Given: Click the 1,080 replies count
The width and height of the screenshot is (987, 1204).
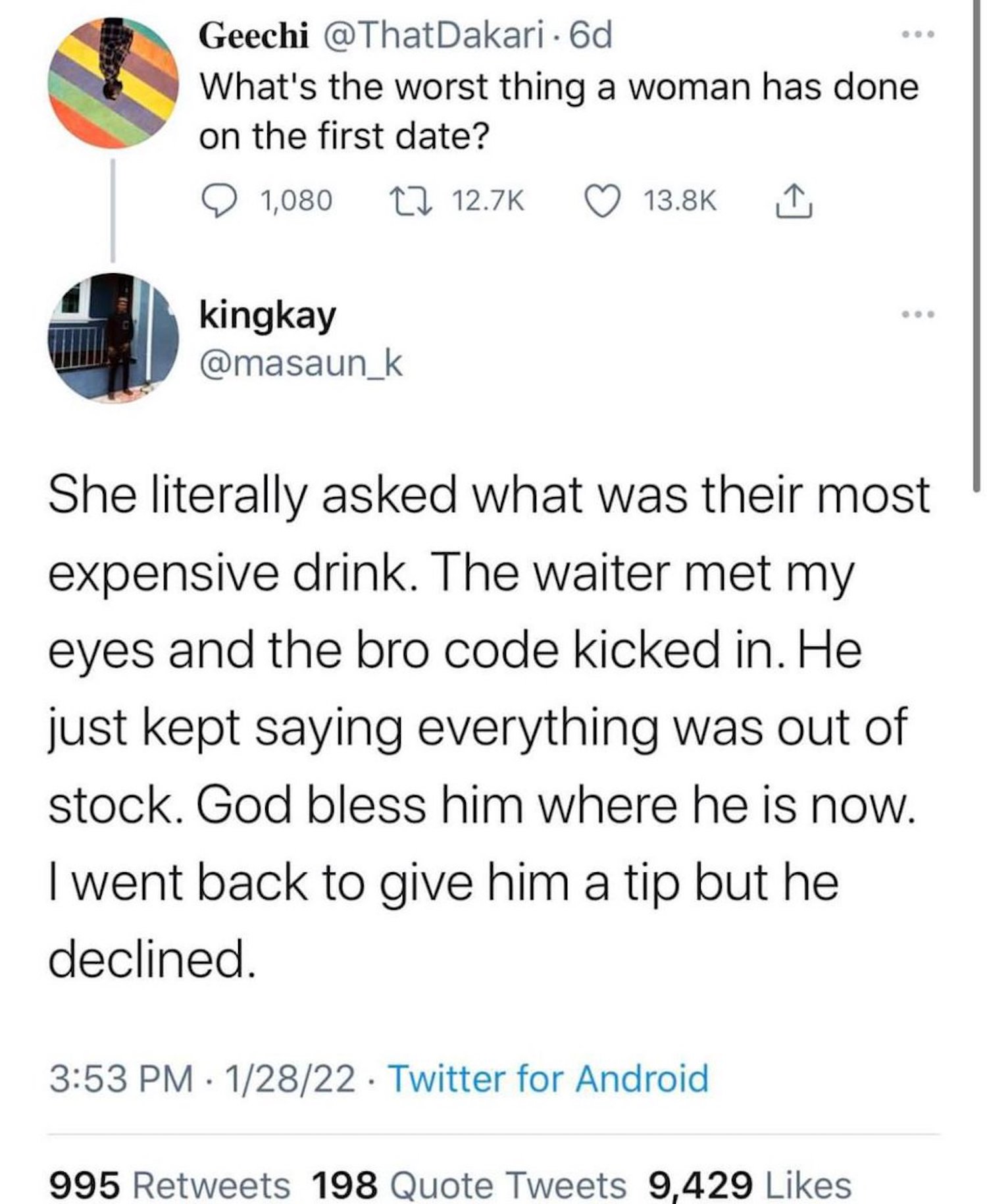Looking at the screenshot, I should pyautogui.click(x=296, y=201).
